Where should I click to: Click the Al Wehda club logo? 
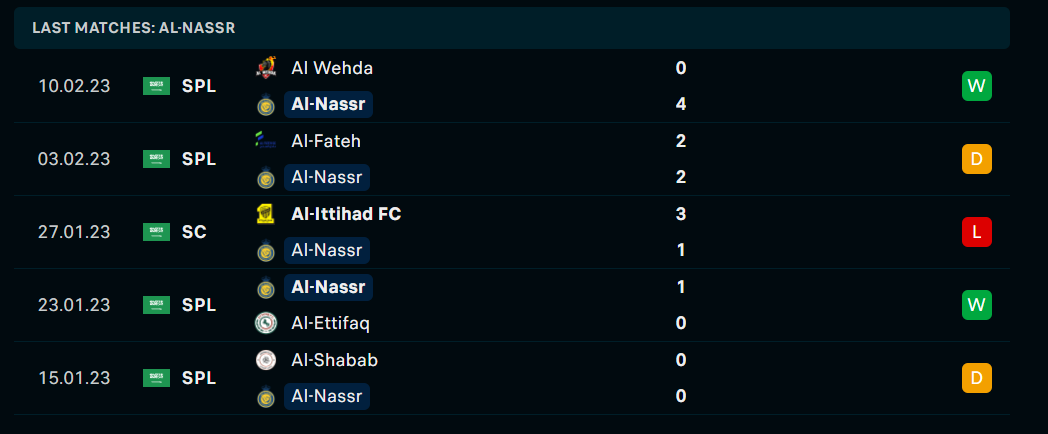click(x=266, y=68)
